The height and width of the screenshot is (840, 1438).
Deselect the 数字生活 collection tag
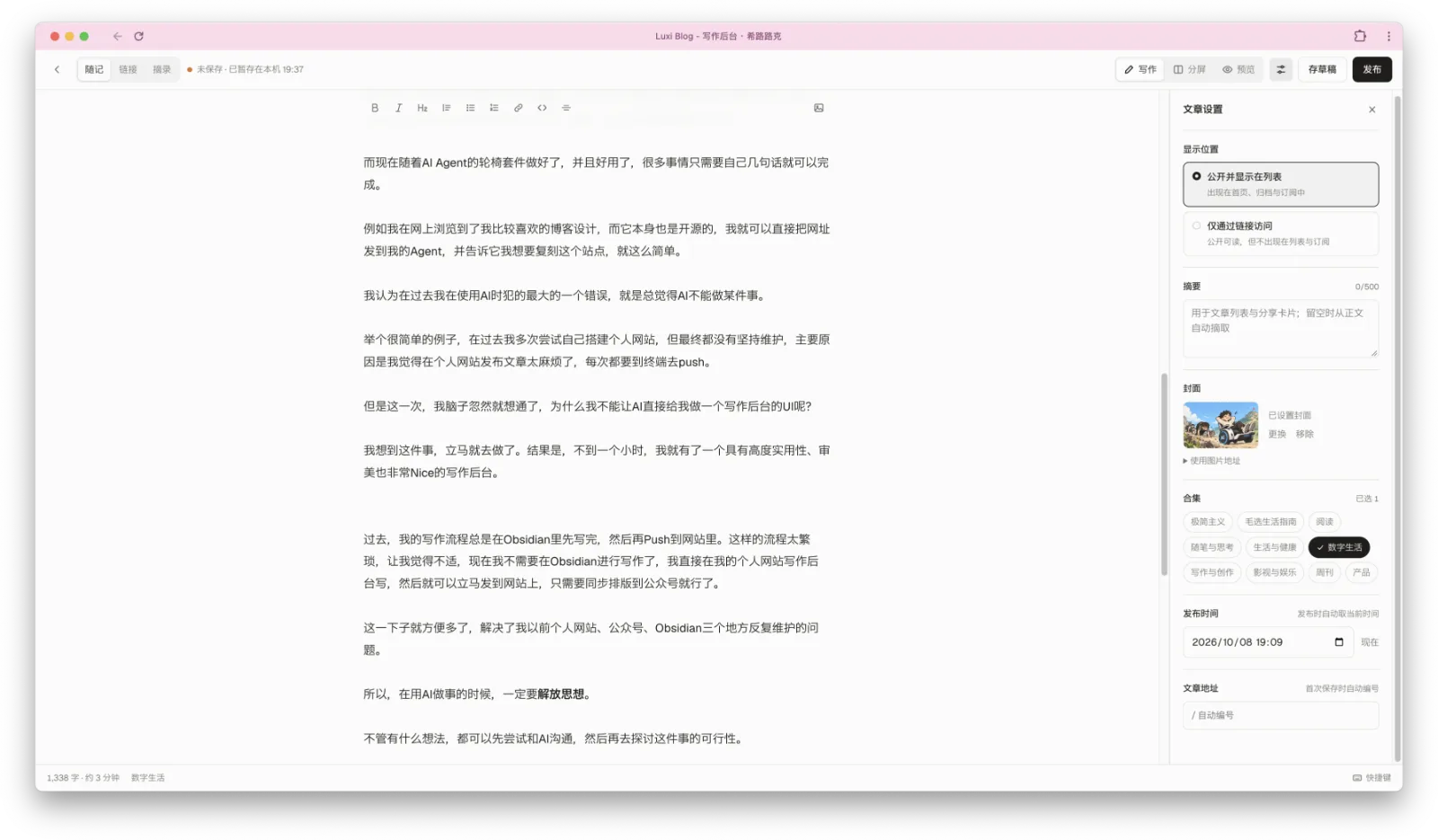(1338, 547)
